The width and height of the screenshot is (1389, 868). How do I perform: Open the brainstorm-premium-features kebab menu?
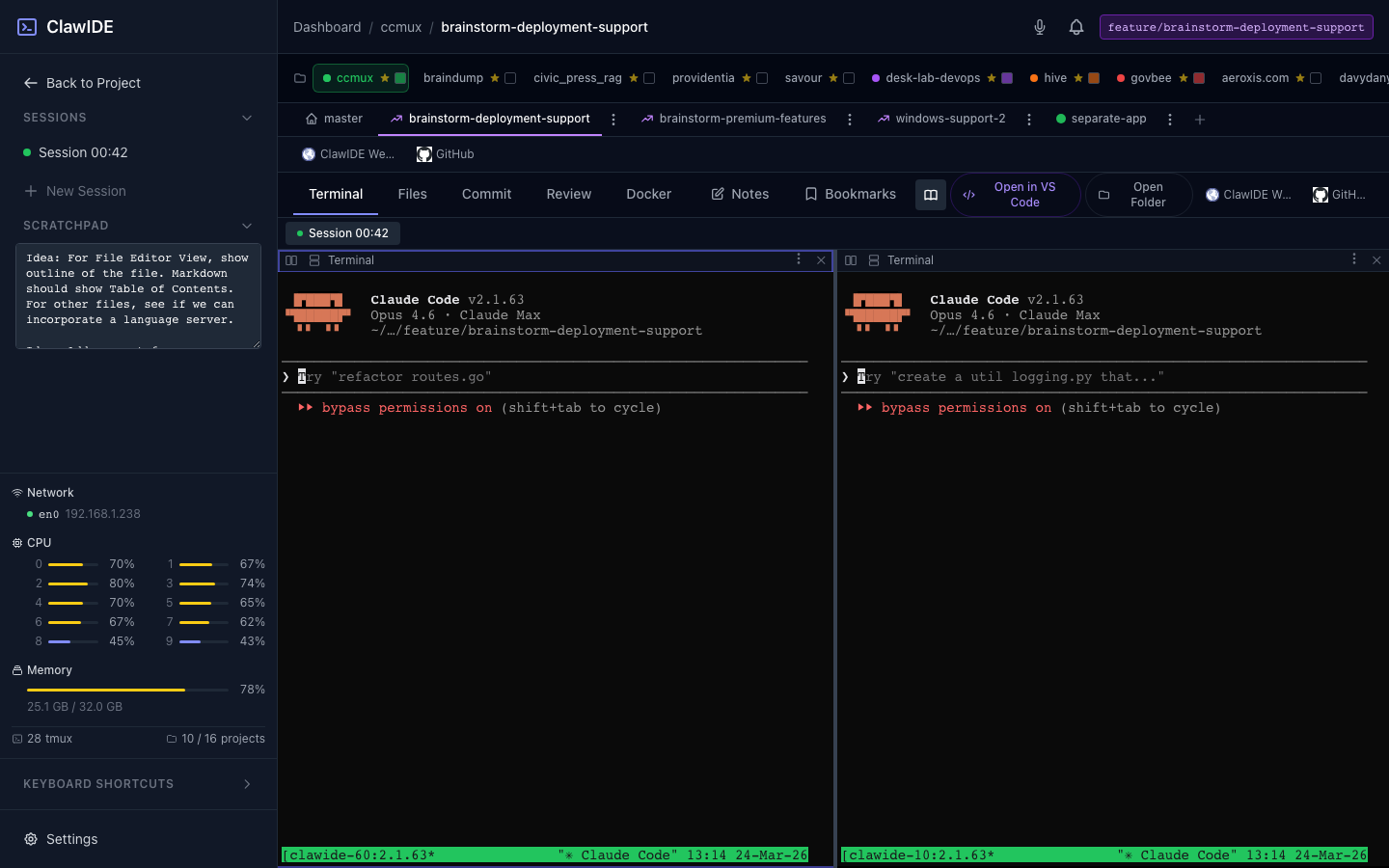(849, 119)
